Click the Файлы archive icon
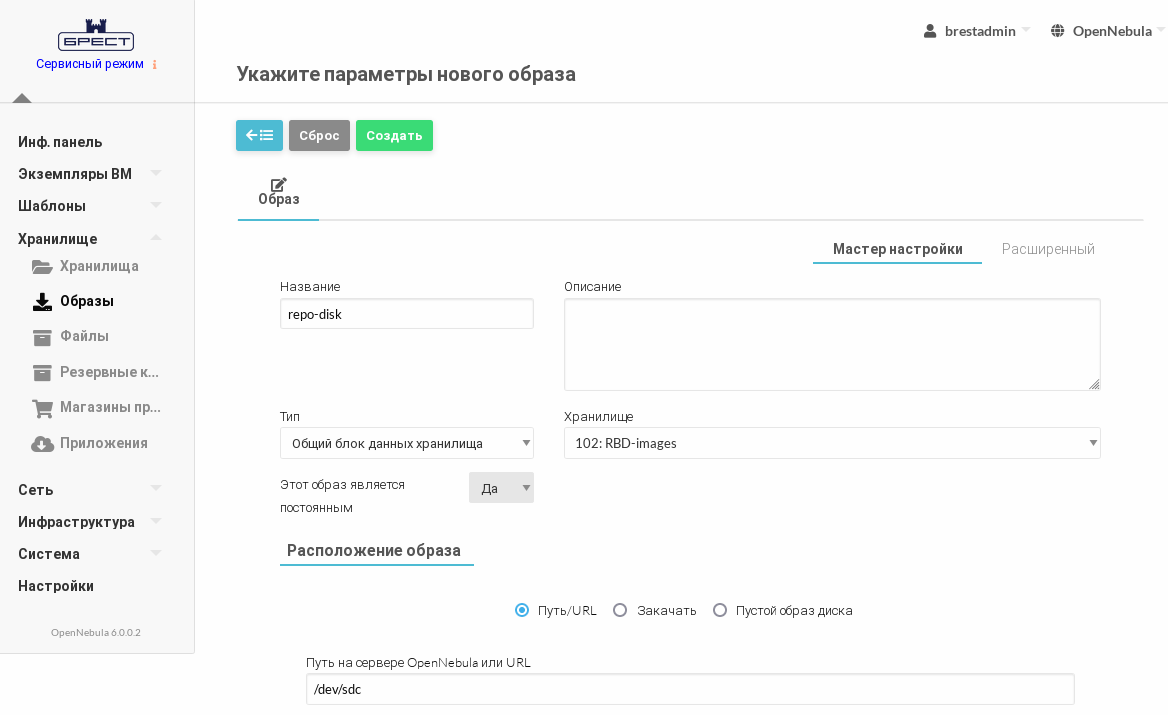 (x=42, y=337)
